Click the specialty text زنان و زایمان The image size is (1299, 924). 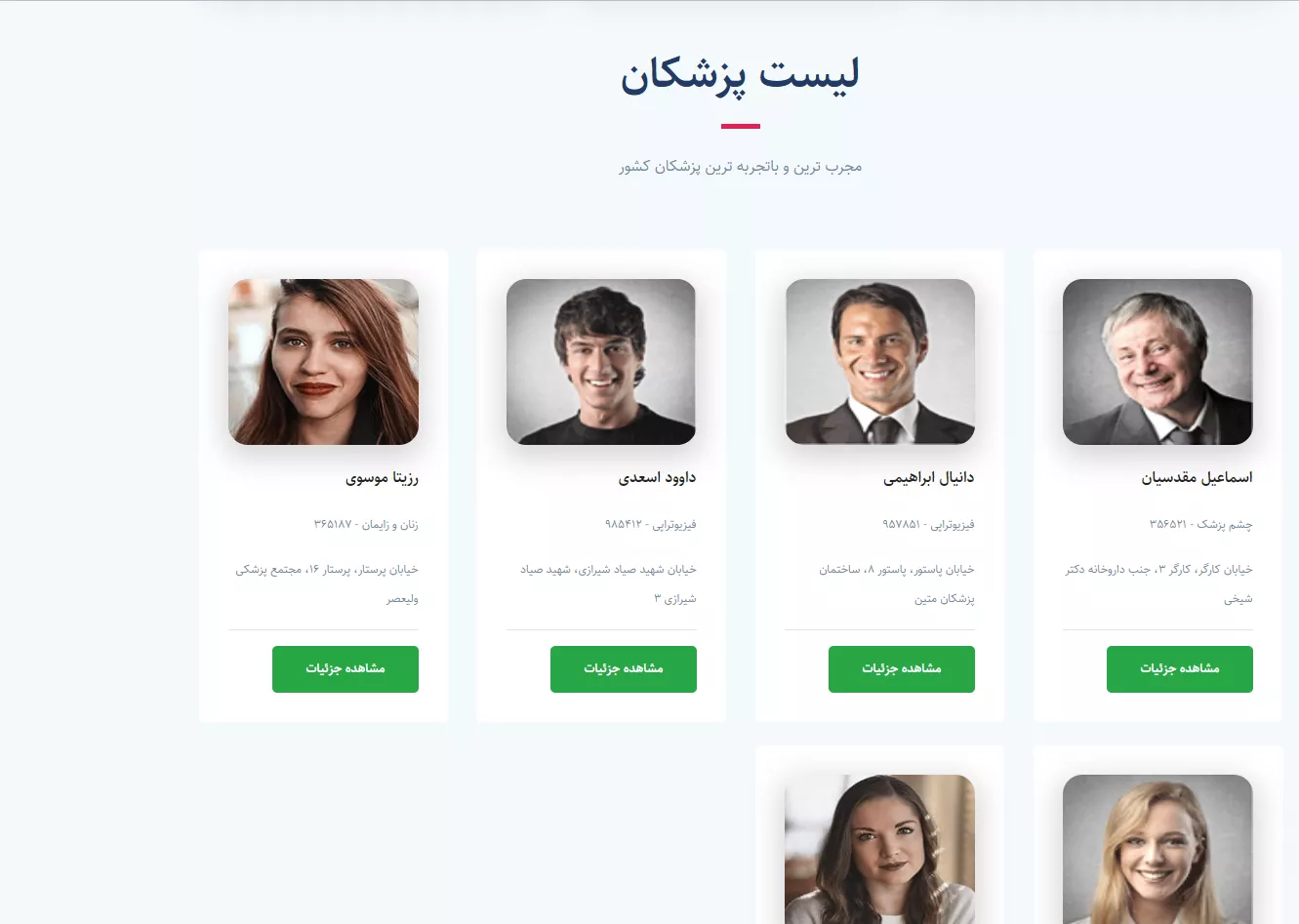click(390, 524)
